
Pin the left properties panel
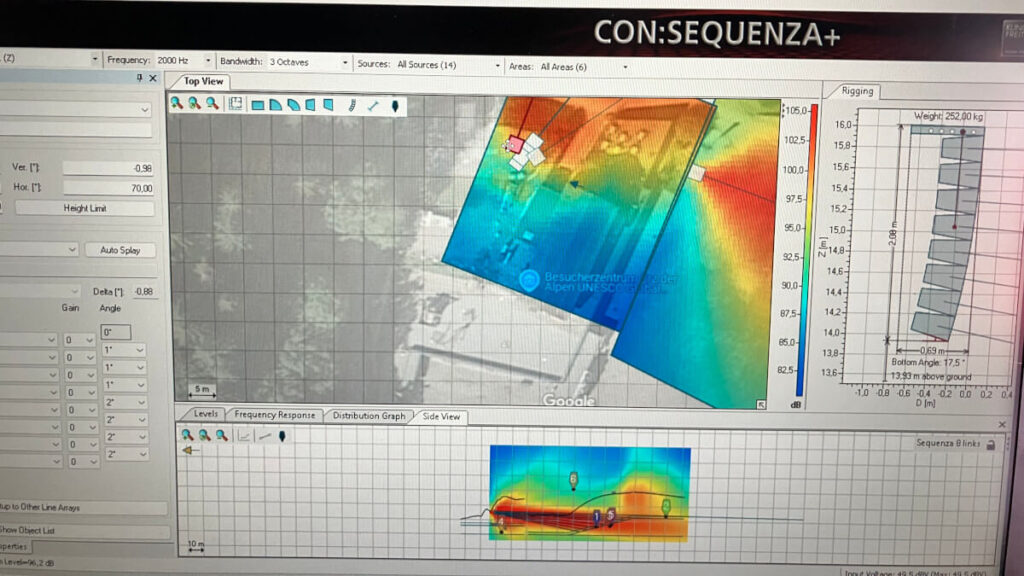(139, 78)
